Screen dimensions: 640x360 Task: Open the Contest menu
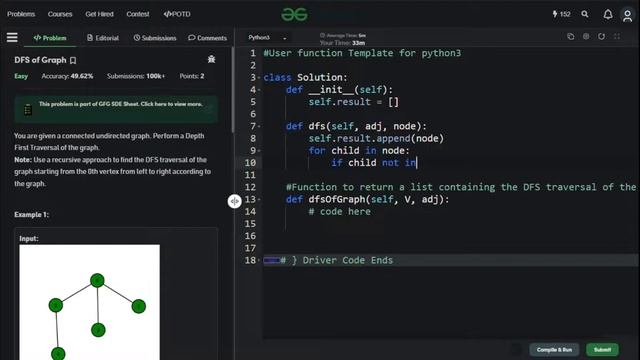pos(138,14)
